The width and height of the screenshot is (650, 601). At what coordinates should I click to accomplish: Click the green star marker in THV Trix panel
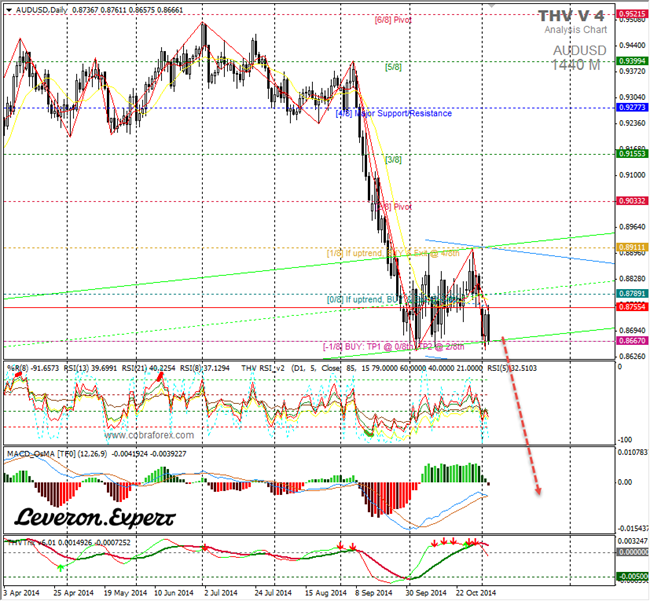(60, 566)
